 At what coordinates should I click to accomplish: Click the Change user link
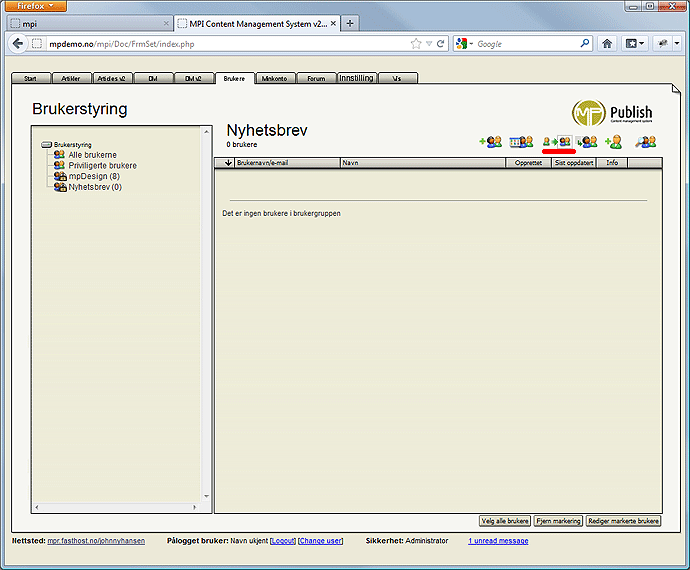click(x=321, y=541)
